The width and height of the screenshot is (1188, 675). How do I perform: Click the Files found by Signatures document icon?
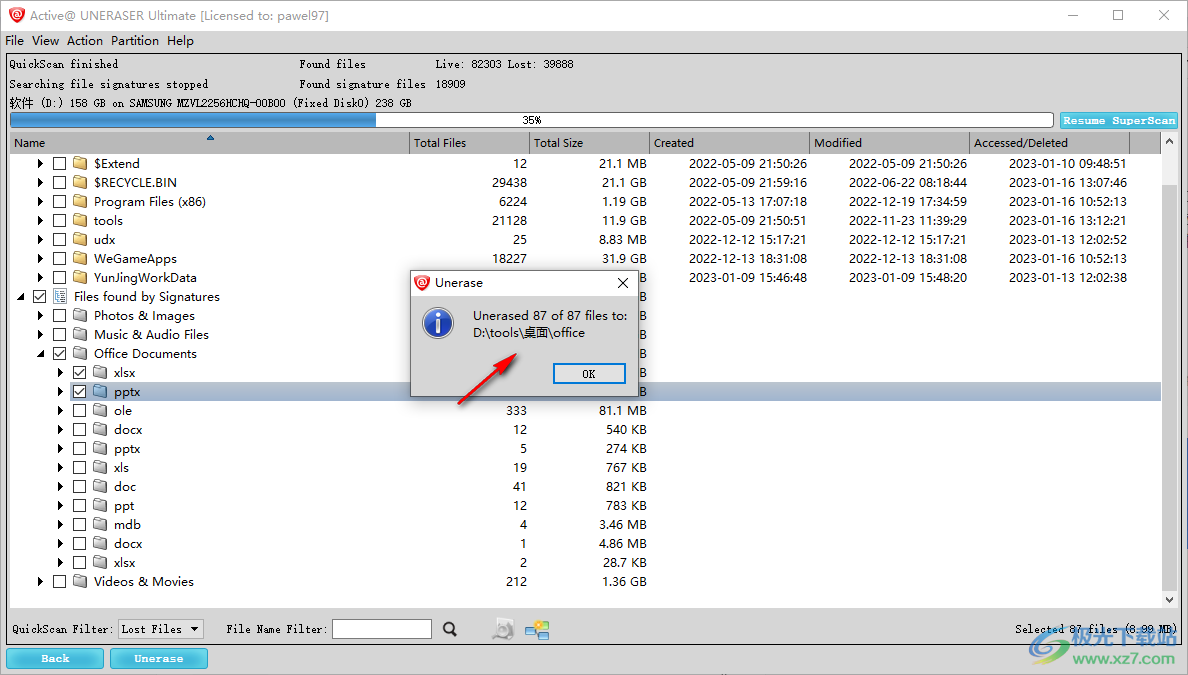click(x=60, y=296)
